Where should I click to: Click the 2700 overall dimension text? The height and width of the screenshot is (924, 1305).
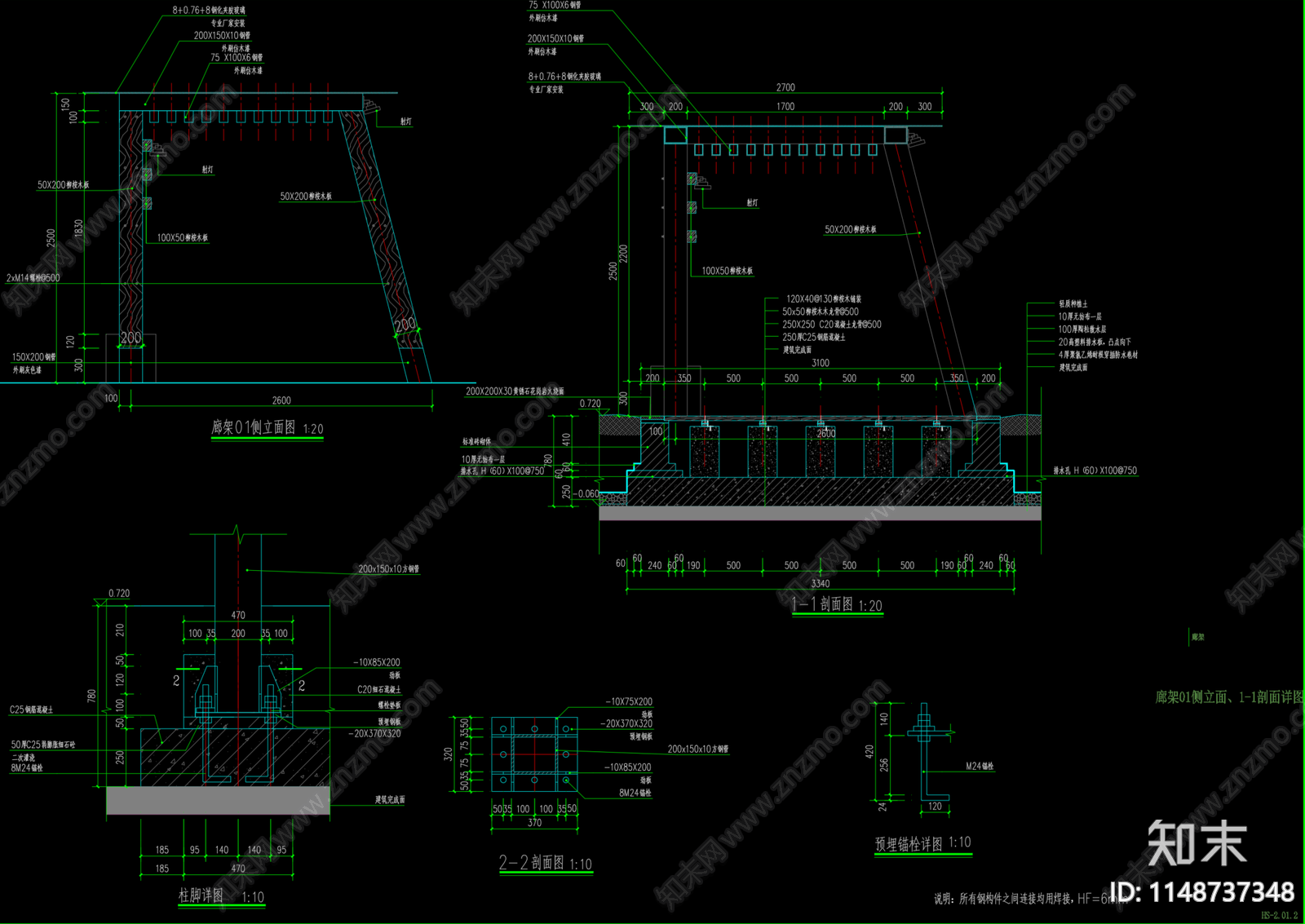pos(785,87)
